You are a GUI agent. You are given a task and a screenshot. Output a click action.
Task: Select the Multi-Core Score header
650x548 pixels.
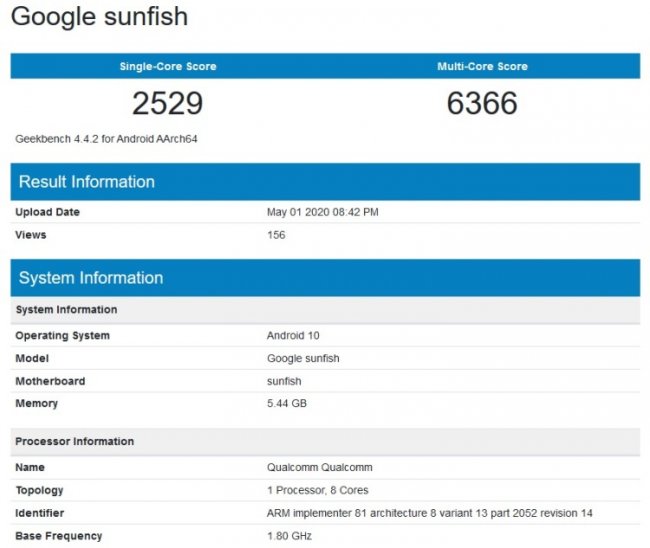click(482, 67)
